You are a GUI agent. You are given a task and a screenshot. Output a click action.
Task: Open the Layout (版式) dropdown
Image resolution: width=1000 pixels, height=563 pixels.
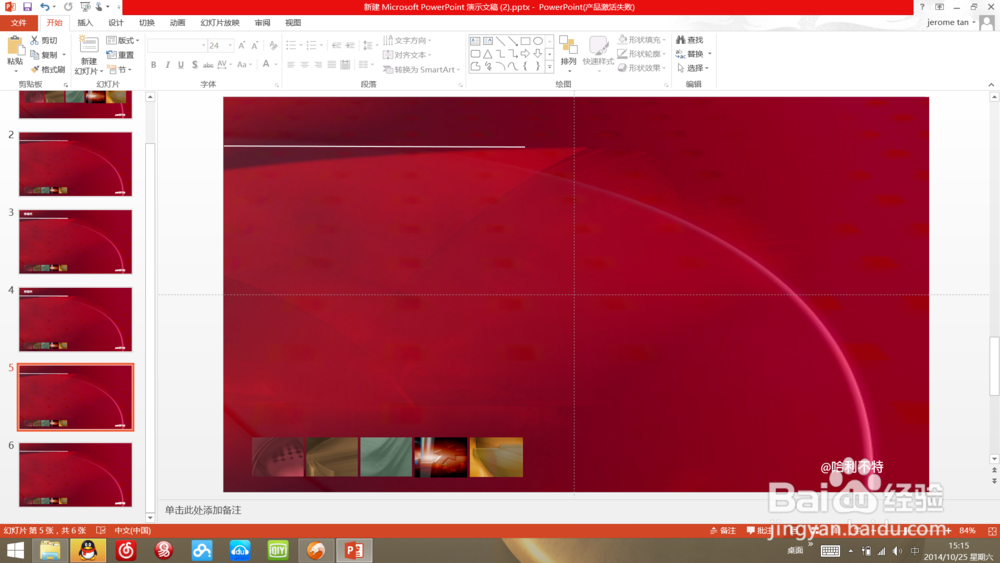(122, 40)
